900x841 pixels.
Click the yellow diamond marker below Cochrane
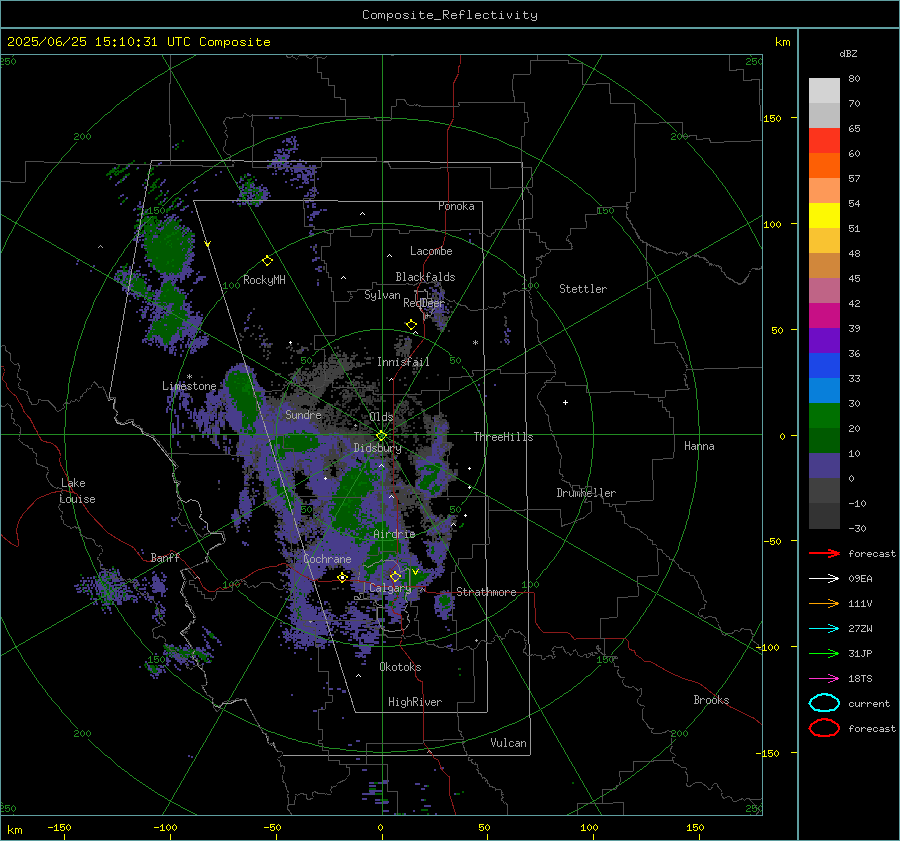coord(343,577)
